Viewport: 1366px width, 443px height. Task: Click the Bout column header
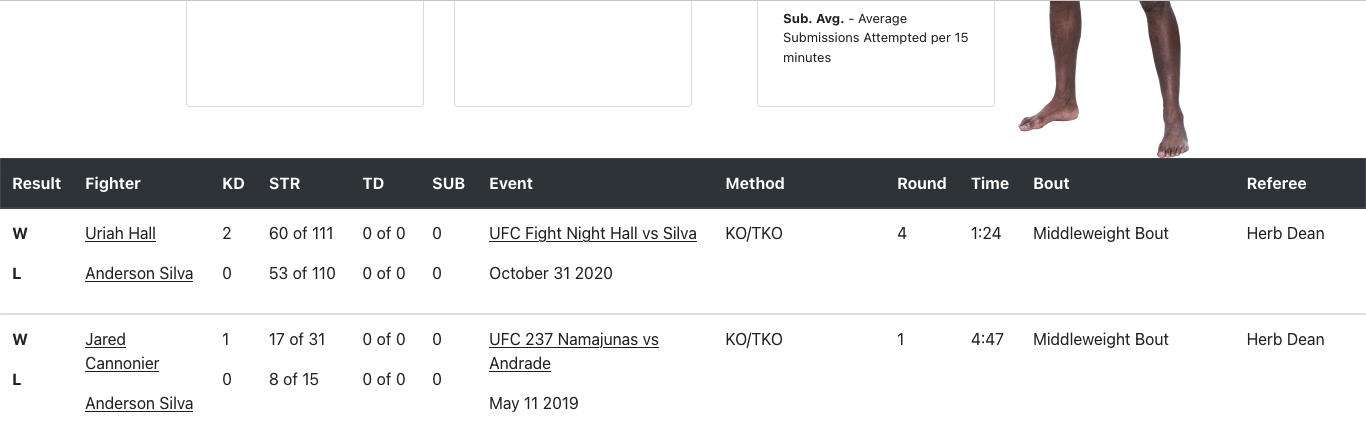tap(1051, 183)
